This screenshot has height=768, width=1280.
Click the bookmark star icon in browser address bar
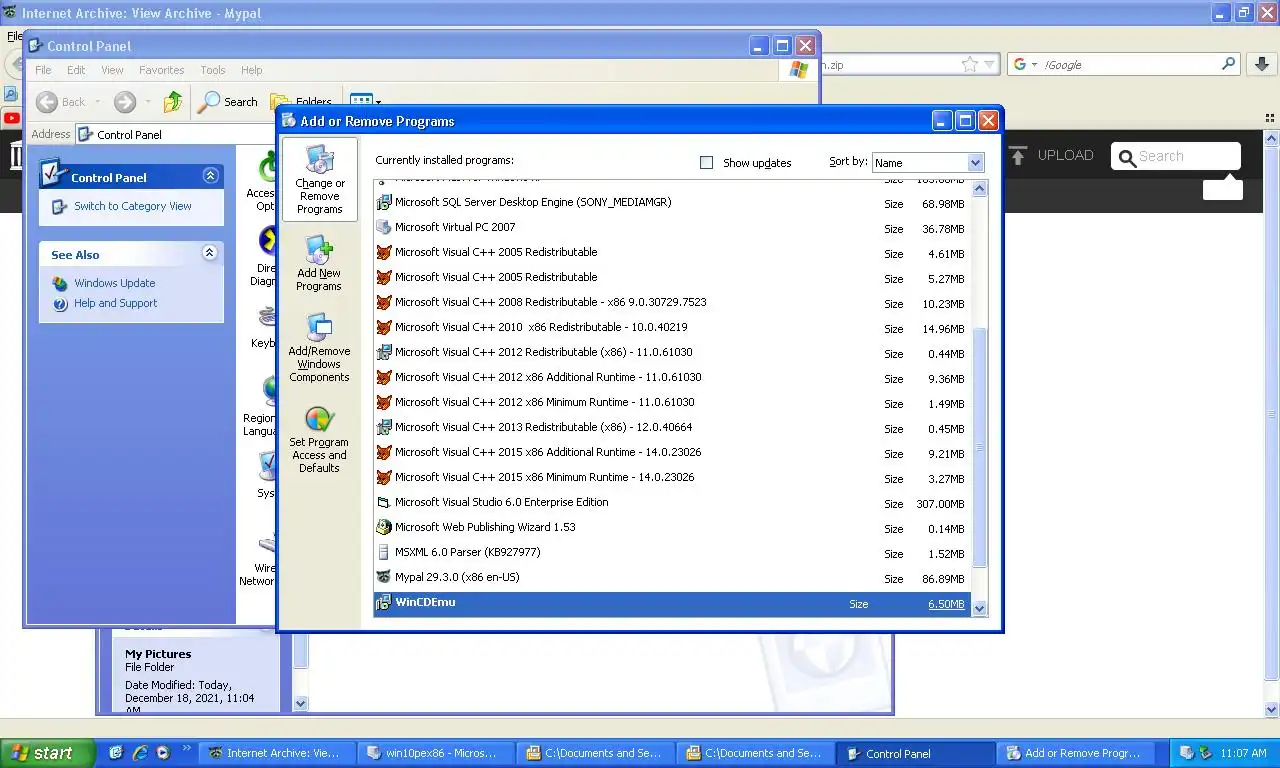(x=970, y=64)
